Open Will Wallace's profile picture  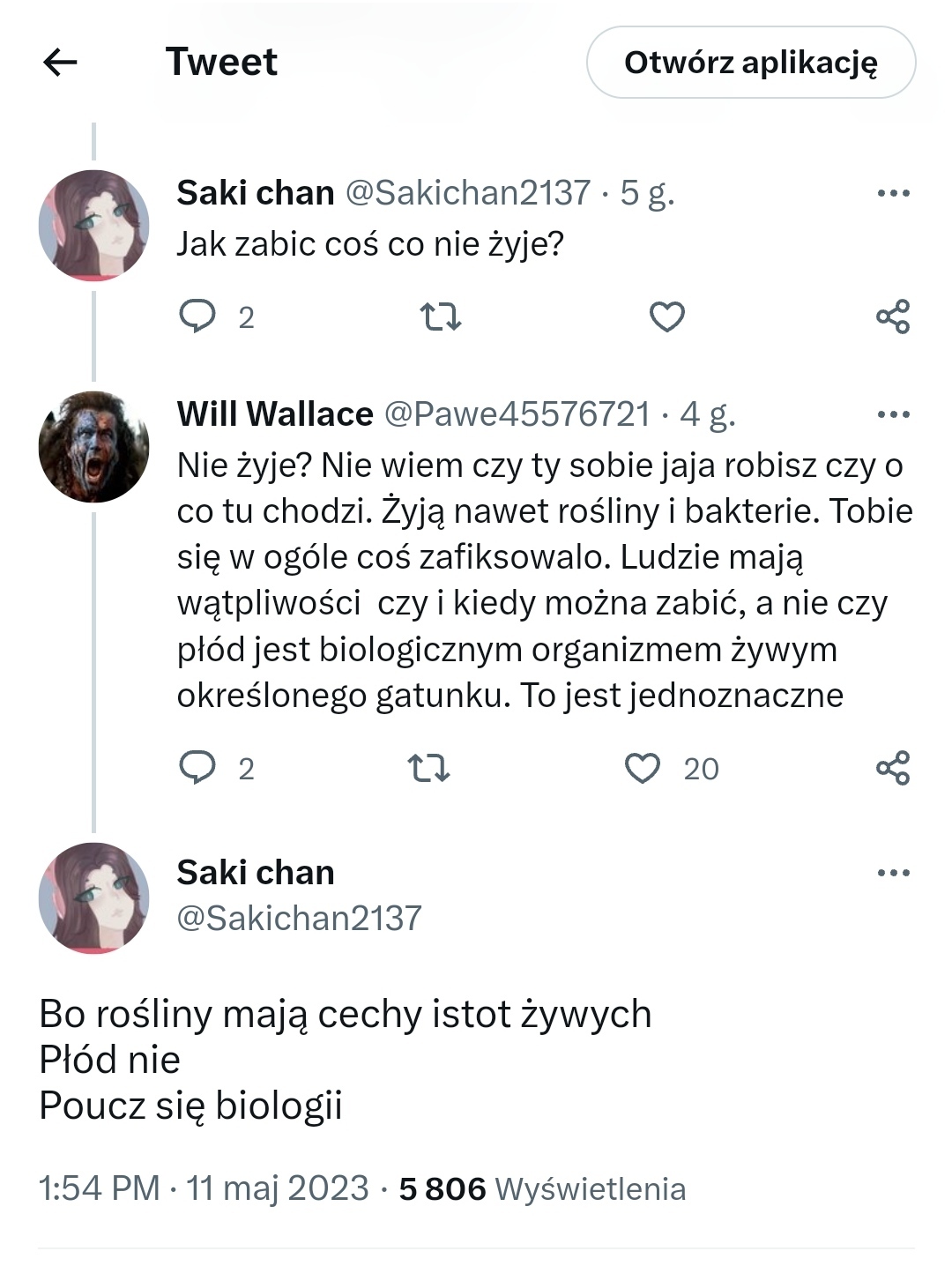coord(93,447)
